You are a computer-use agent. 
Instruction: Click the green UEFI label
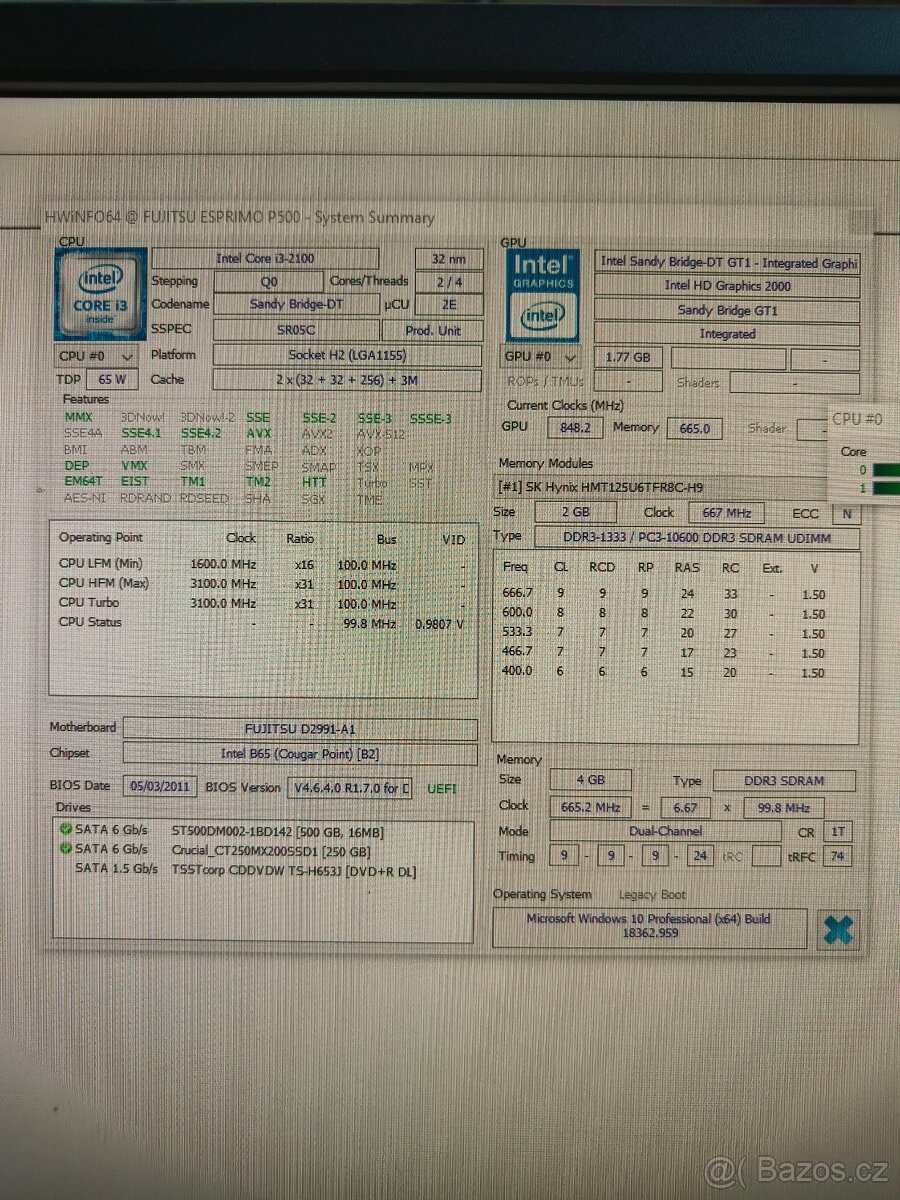coord(441,789)
